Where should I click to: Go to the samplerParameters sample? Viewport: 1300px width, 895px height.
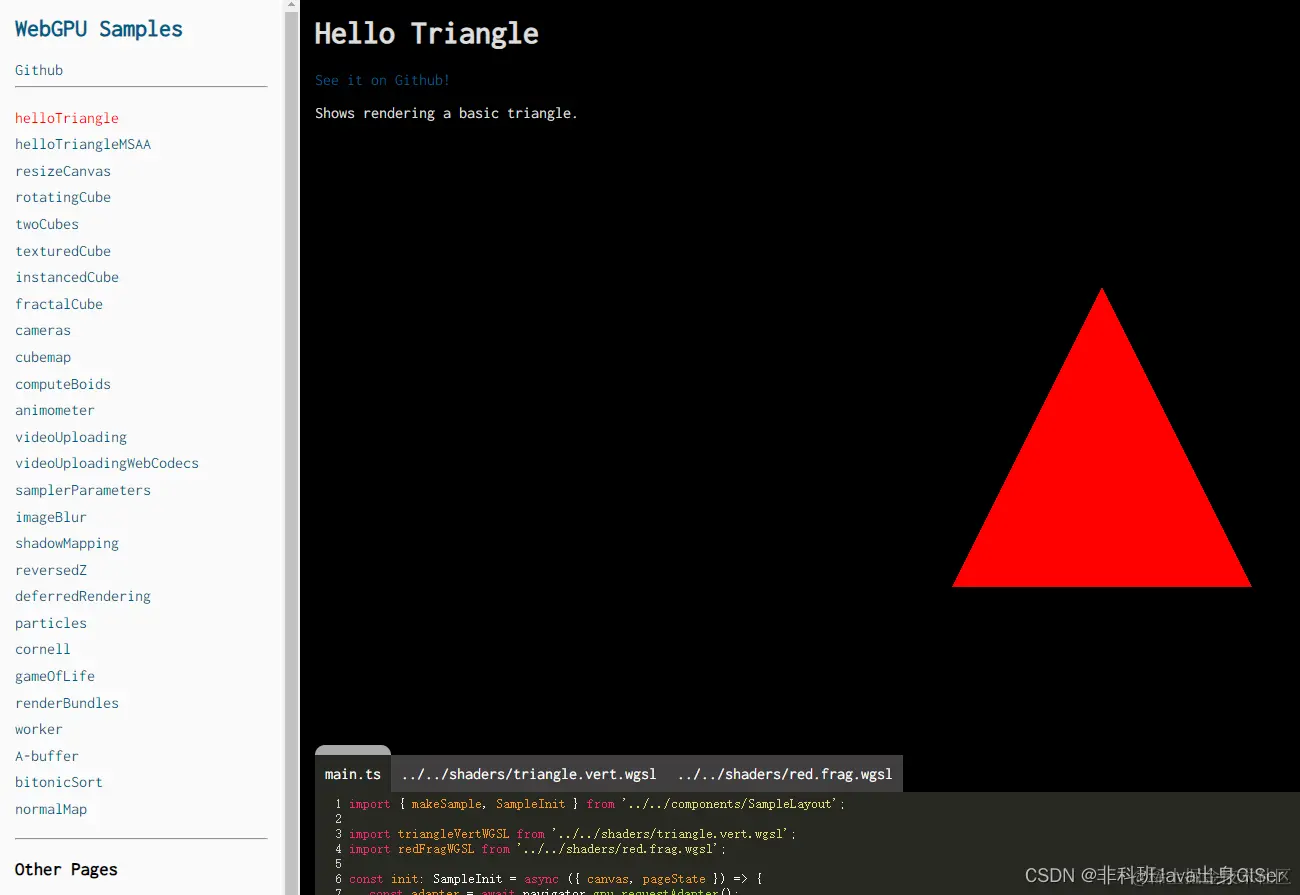pyautogui.click(x=83, y=490)
